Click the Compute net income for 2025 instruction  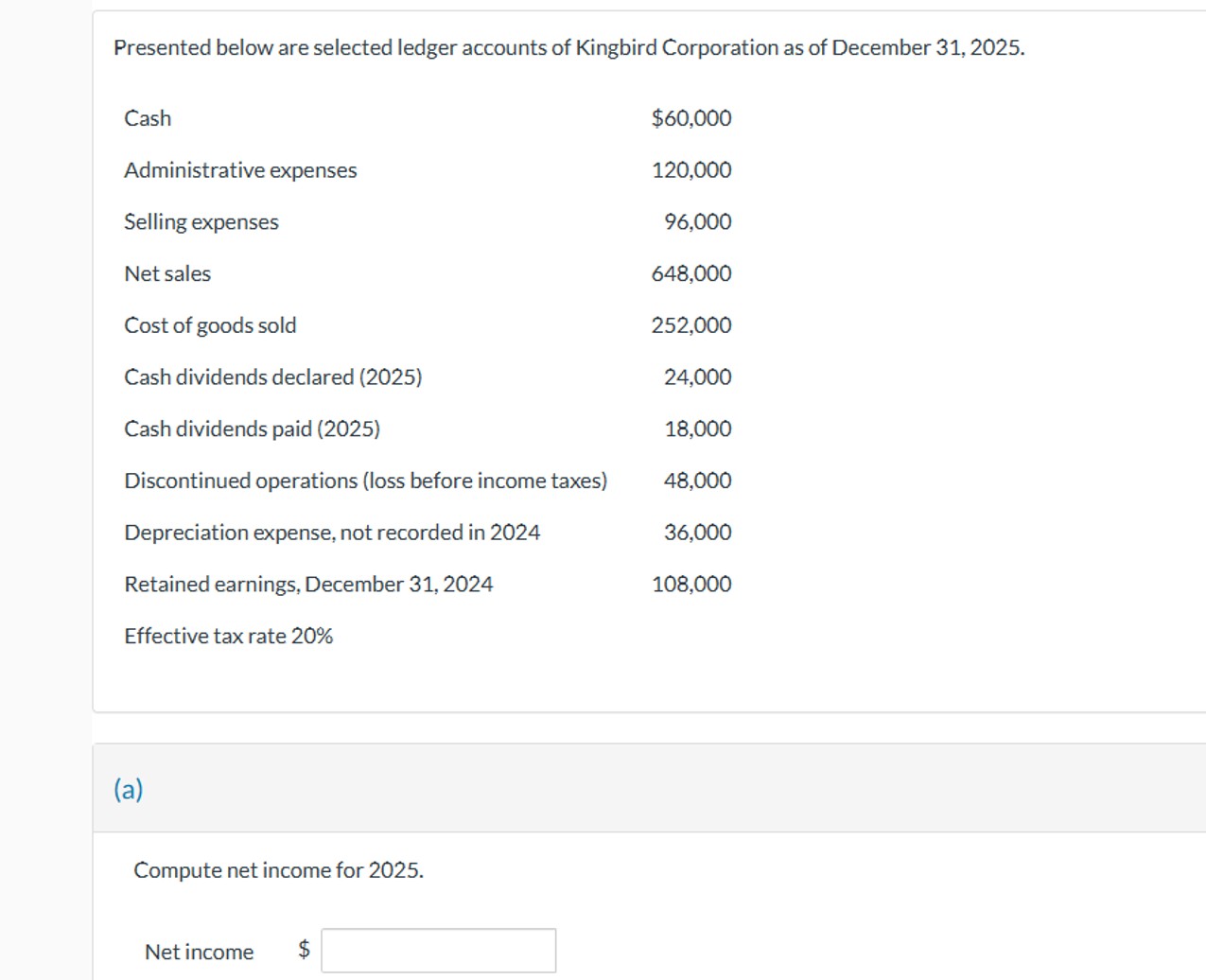click(279, 869)
